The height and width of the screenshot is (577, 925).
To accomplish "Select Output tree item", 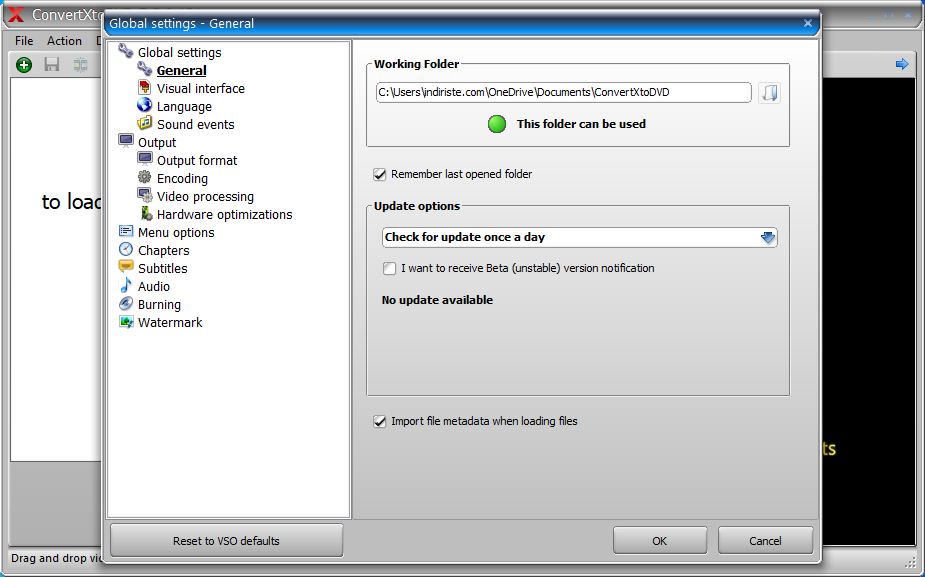I will pos(157,143).
